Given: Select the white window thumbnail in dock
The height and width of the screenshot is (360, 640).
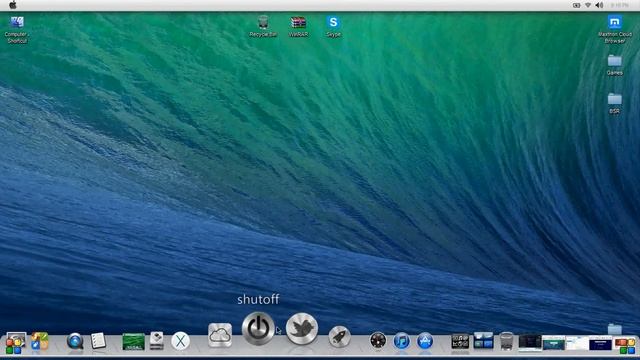Looking at the screenshot, I should pos(577,342).
